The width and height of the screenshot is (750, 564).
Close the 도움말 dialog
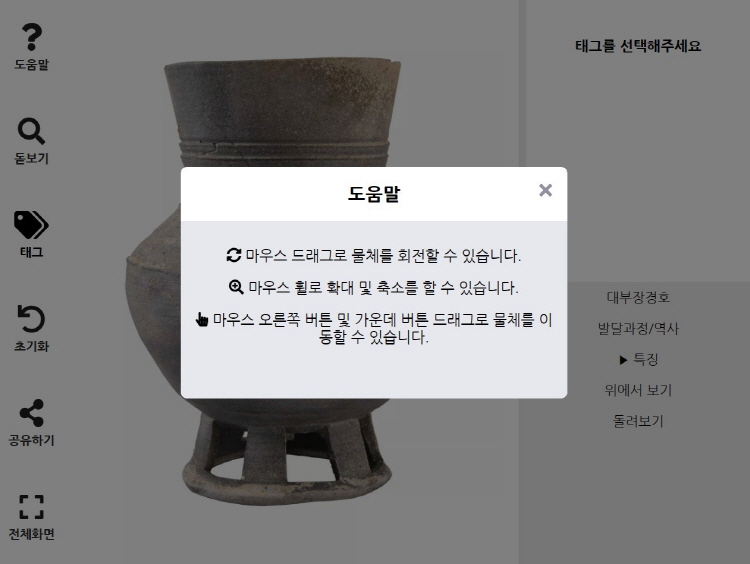click(545, 190)
